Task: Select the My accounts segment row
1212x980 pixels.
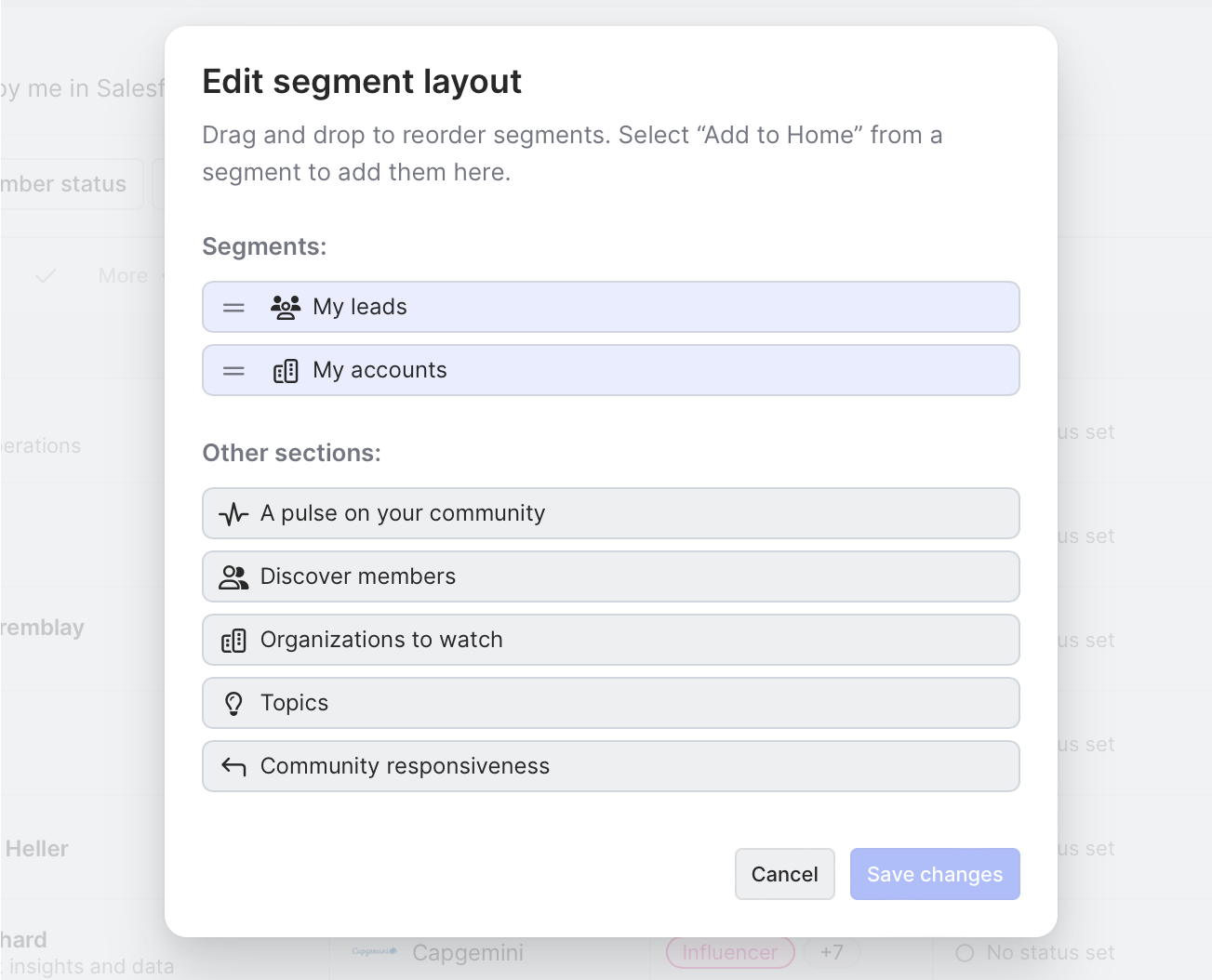Action: (651, 370)
